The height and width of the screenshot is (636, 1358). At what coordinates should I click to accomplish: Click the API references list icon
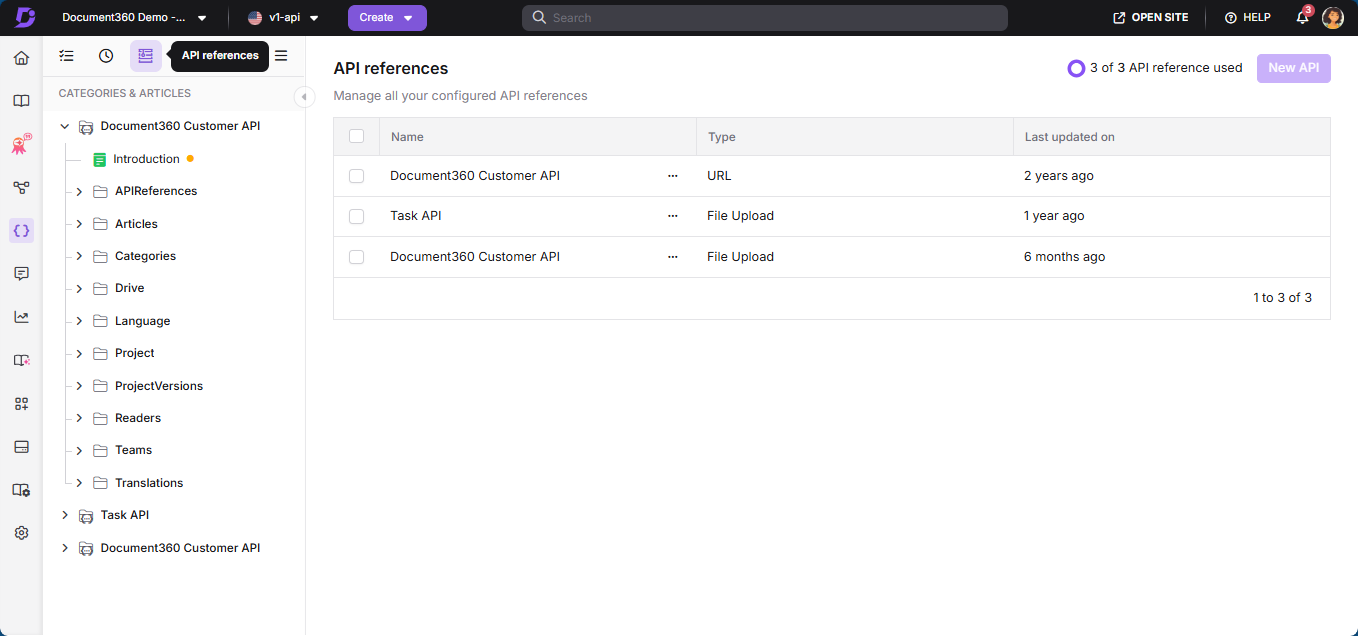(x=146, y=56)
